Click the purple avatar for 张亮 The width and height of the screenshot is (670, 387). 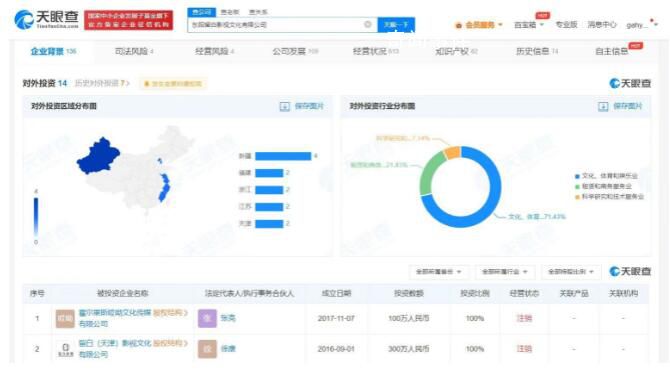pos(207,318)
